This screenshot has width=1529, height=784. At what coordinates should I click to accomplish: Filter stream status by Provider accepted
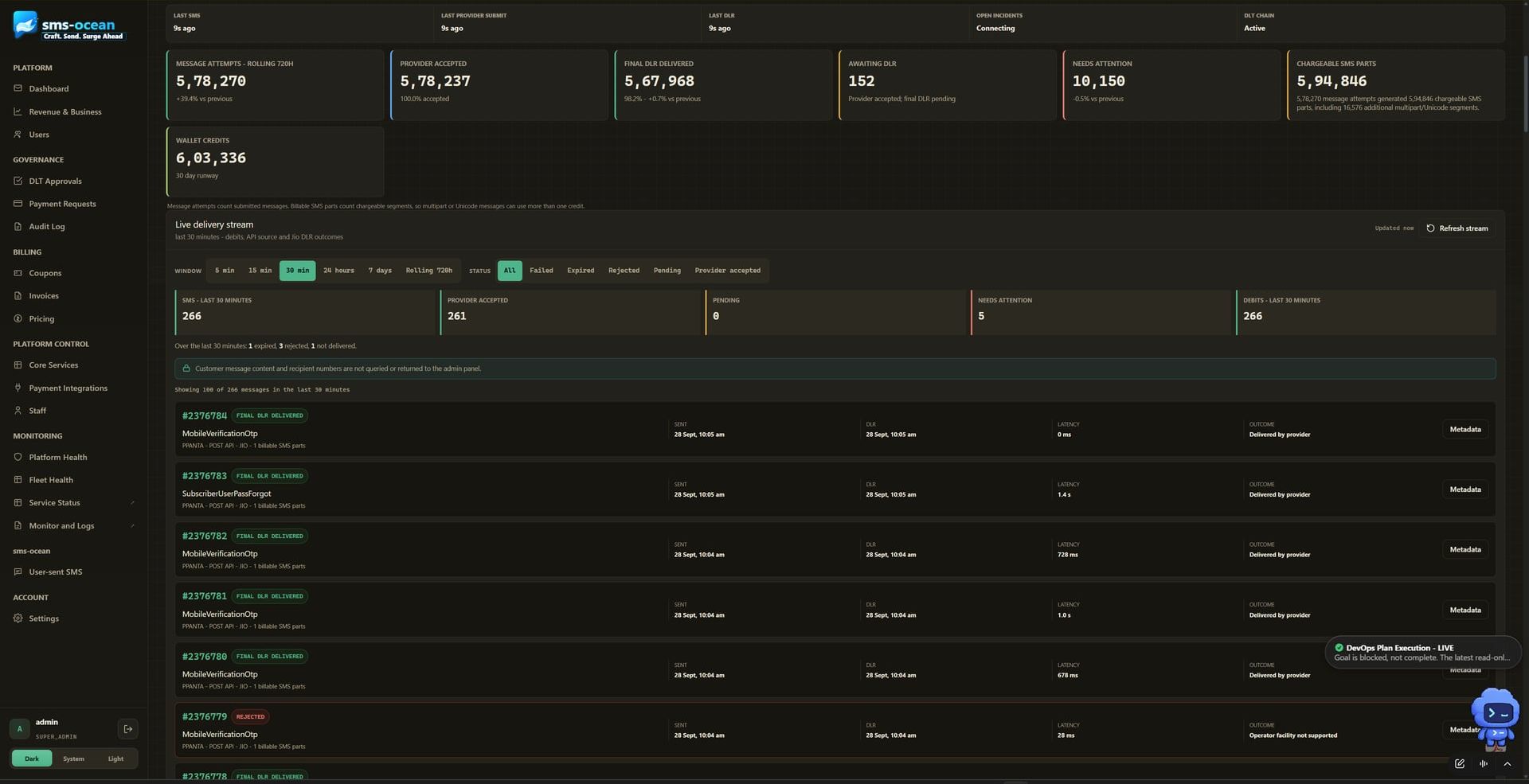pyautogui.click(x=727, y=271)
